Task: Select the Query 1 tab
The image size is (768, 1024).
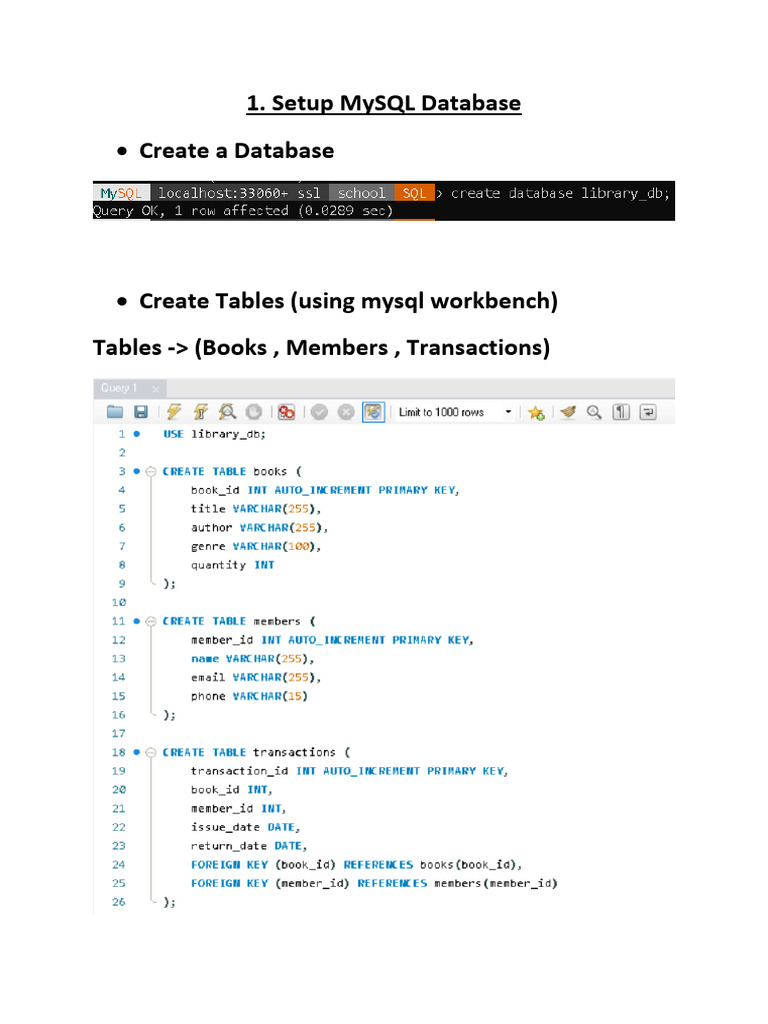Action: pyautogui.click(x=119, y=388)
